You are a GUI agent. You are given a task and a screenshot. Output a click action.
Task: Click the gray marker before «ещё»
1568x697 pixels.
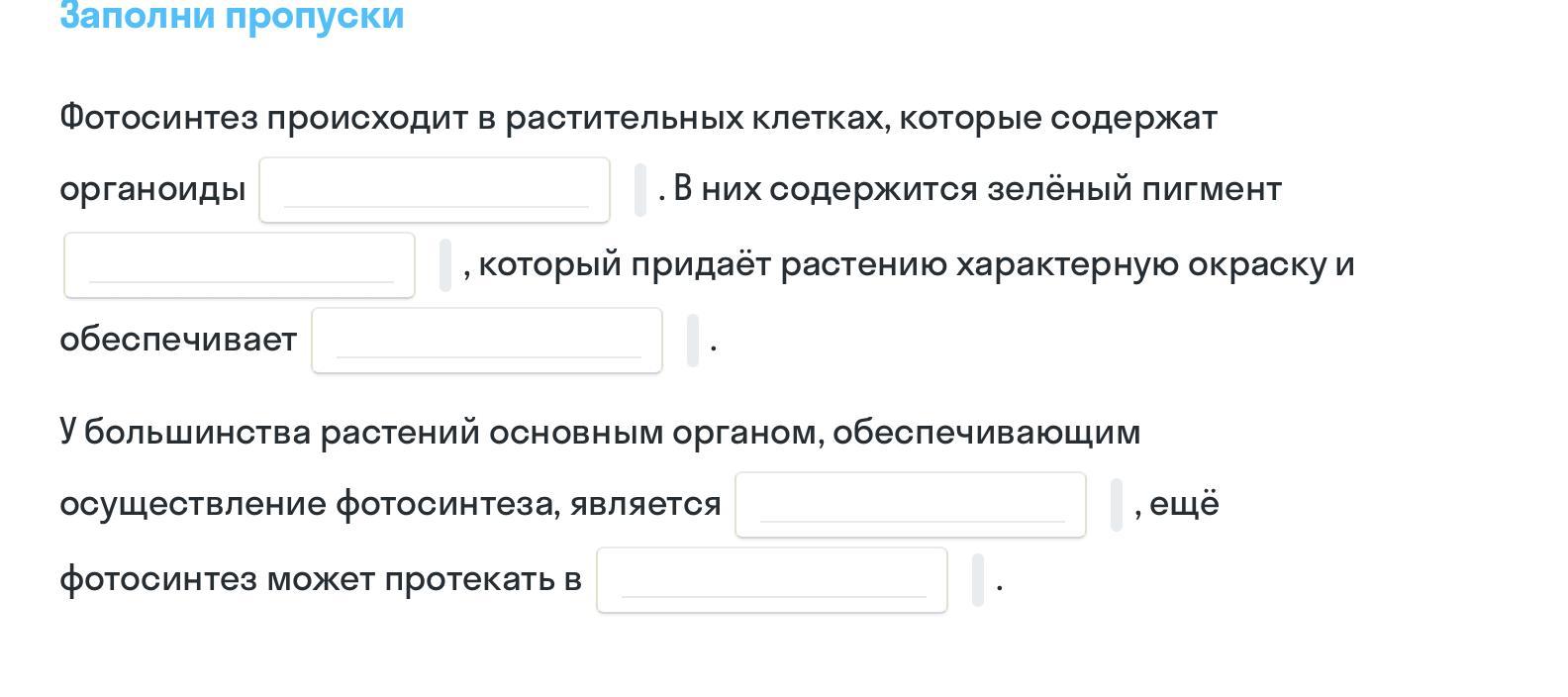point(1117,505)
